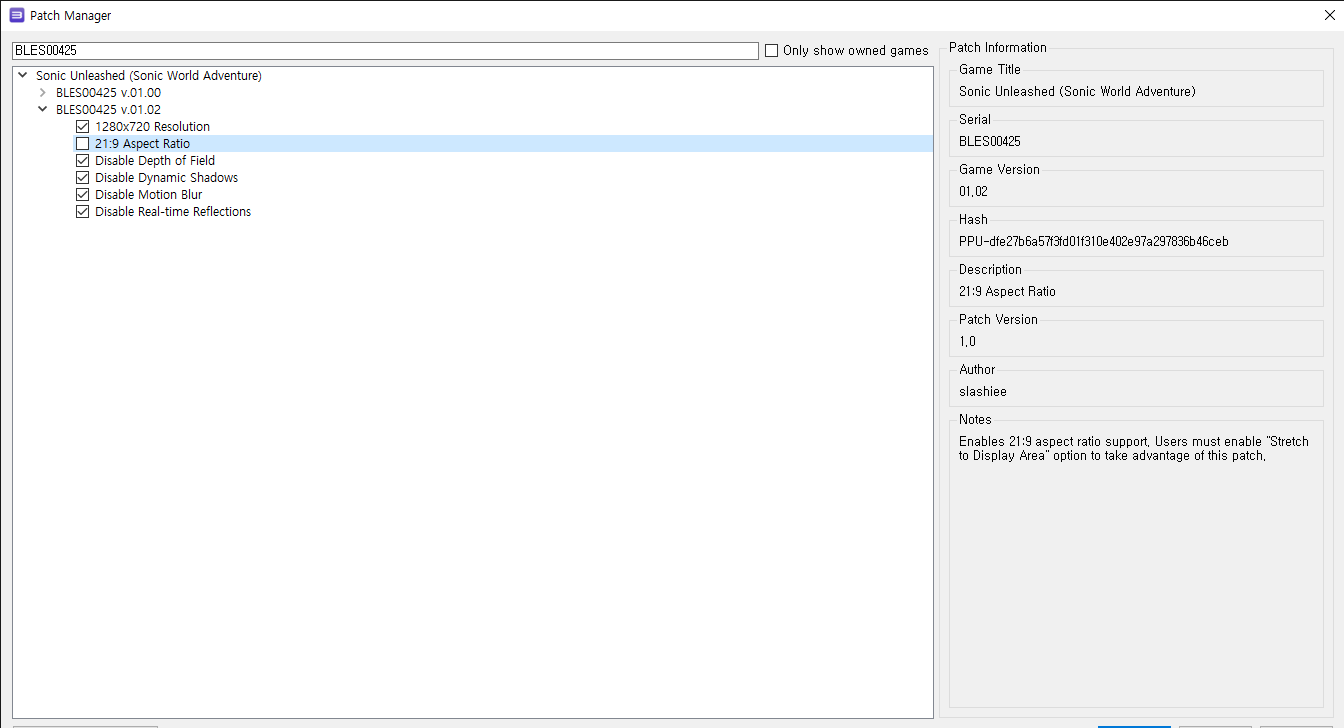
Task: Uncheck Disable Real-time Reflections patch
Action: [x=83, y=212]
